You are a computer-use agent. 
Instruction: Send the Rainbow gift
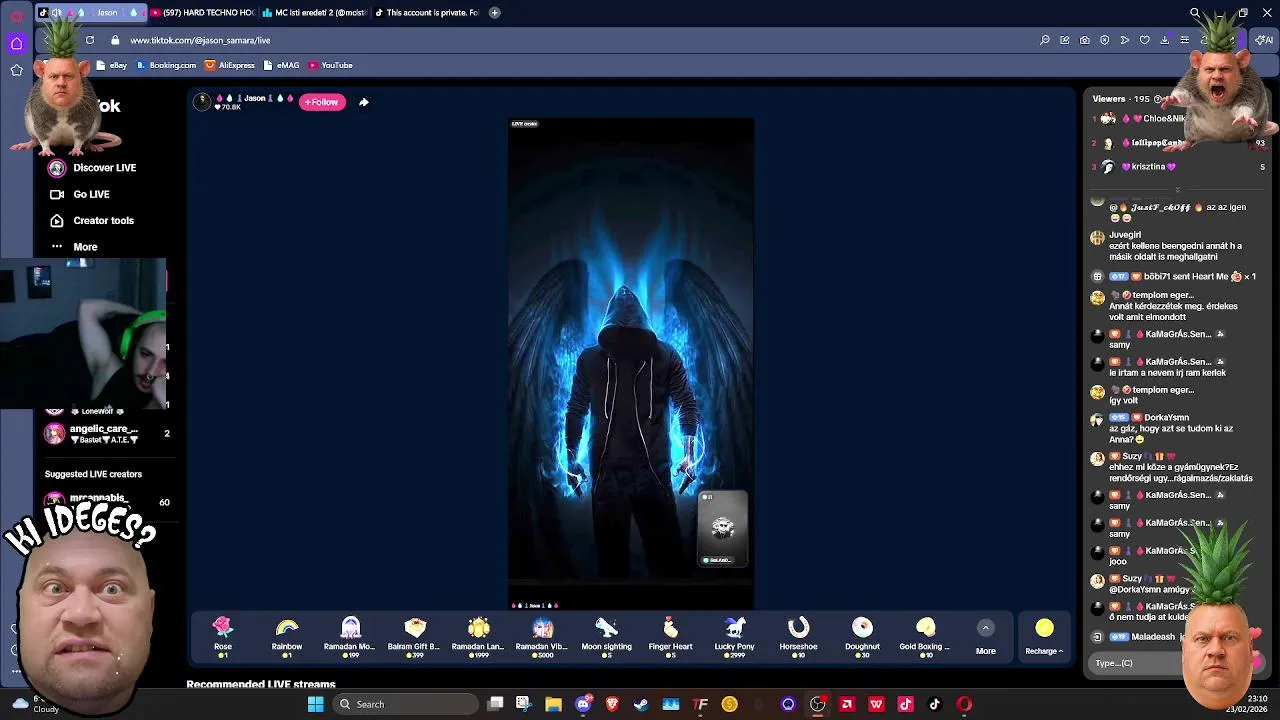click(x=286, y=636)
